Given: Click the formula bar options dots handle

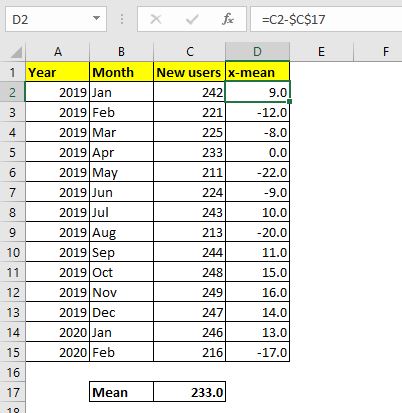Looking at the screenshot, I should point(122,19).
